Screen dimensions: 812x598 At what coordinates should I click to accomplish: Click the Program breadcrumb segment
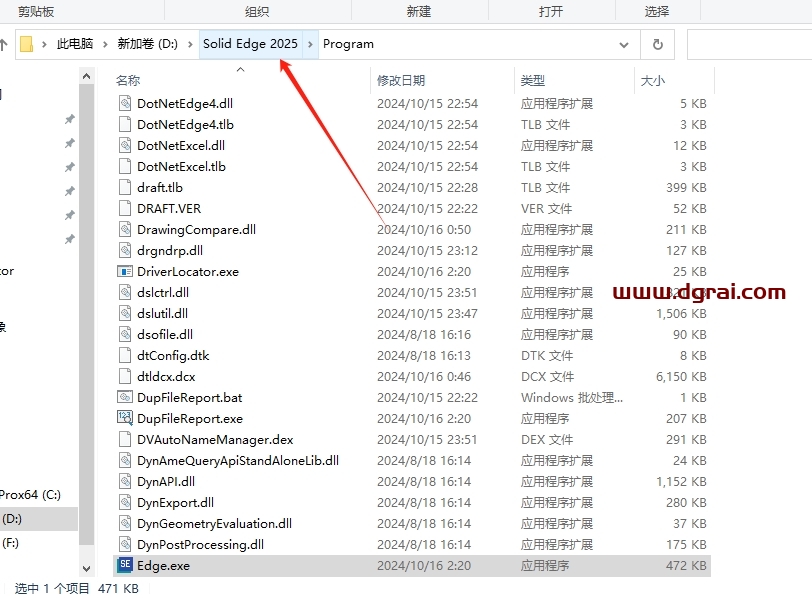(349, 44)
